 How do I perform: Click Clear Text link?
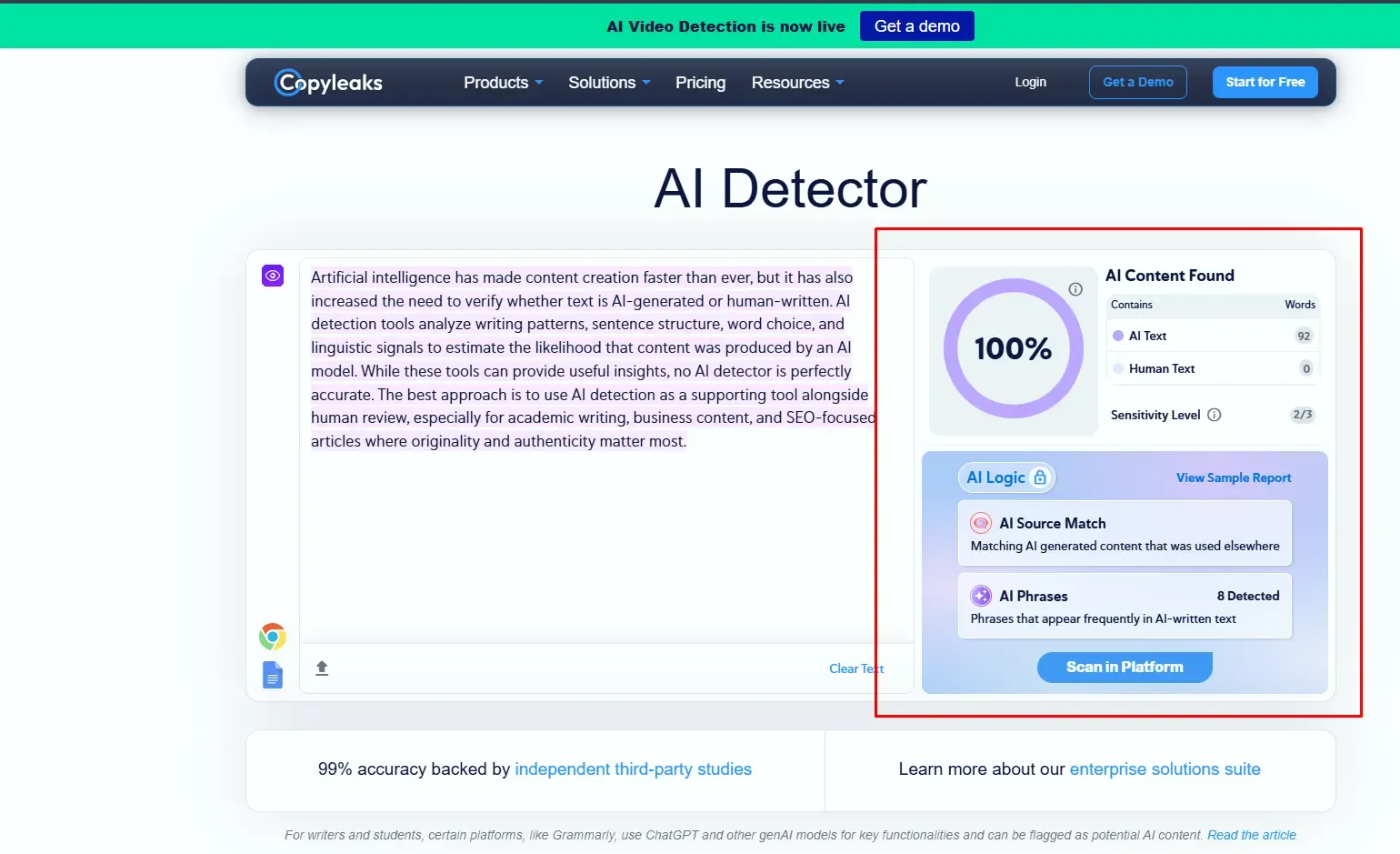(x=856, y=668)
